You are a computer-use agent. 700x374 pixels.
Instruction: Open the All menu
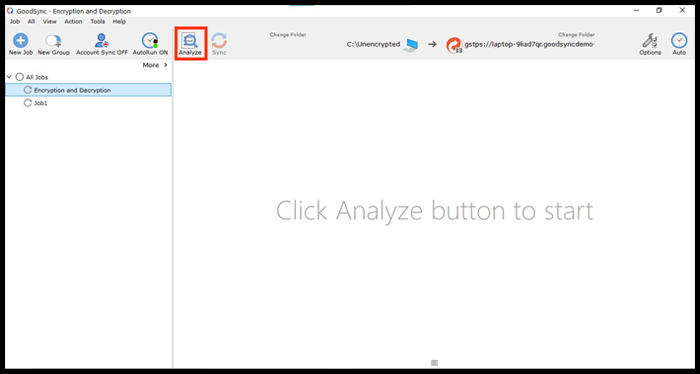click(x=31, y=21)
